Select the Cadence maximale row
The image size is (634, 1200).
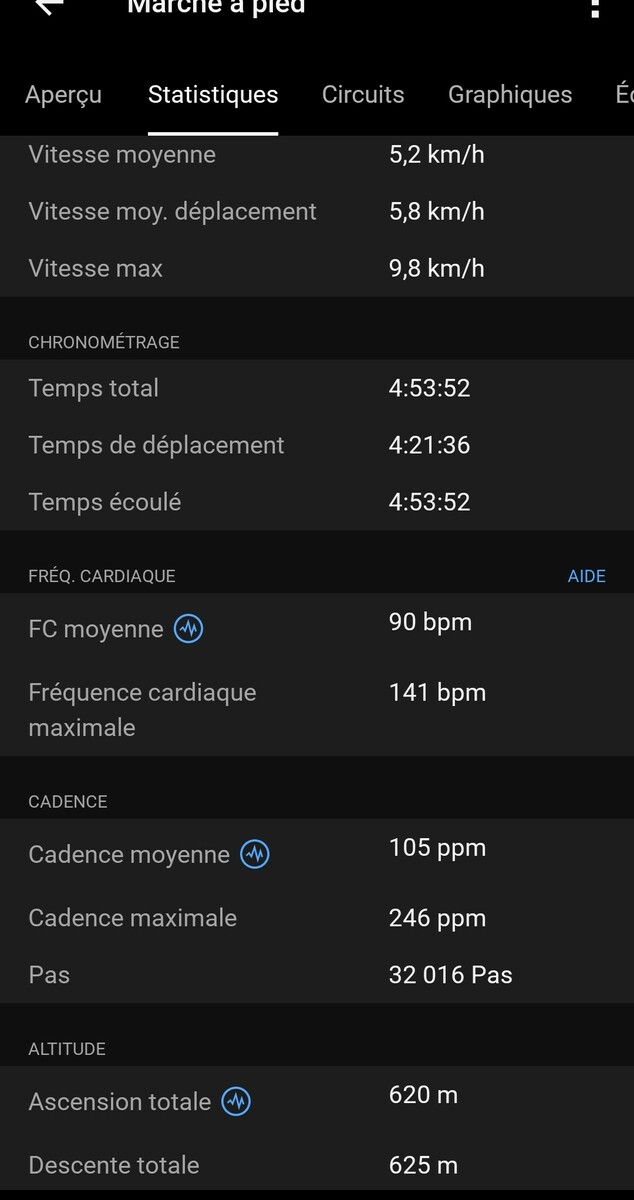317,918
